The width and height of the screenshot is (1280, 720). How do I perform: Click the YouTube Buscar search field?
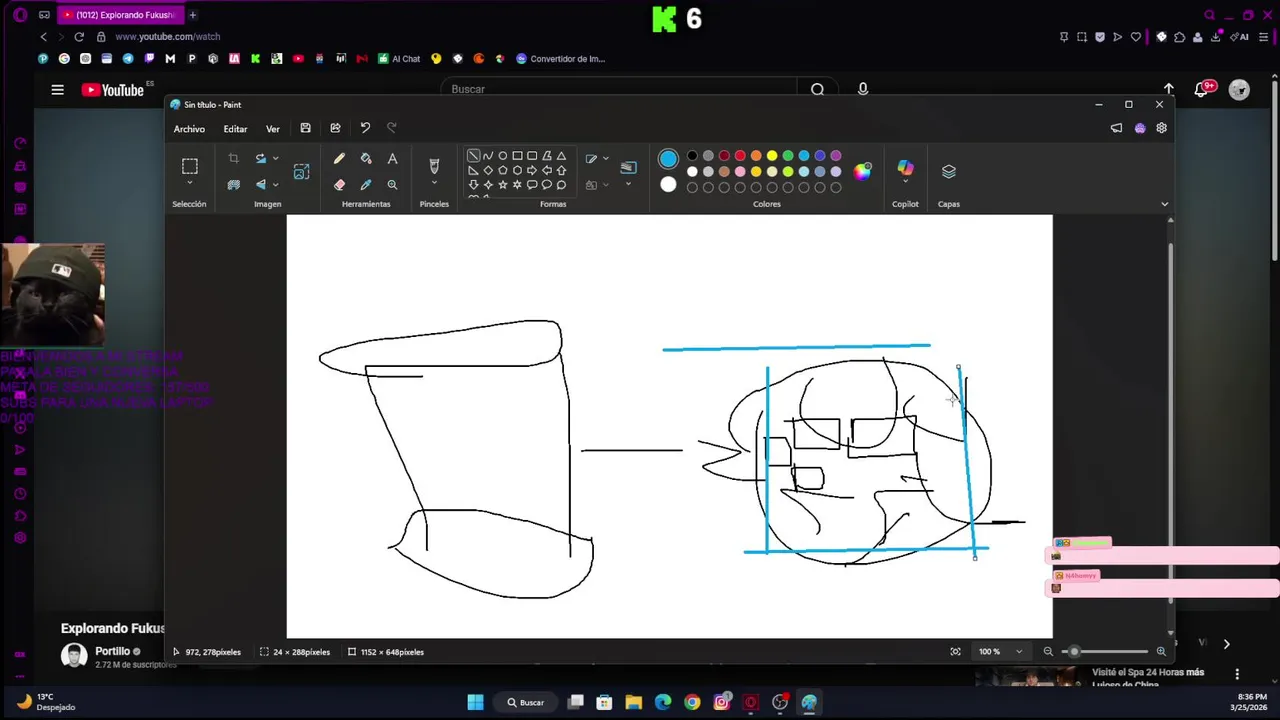coord(620,89)
